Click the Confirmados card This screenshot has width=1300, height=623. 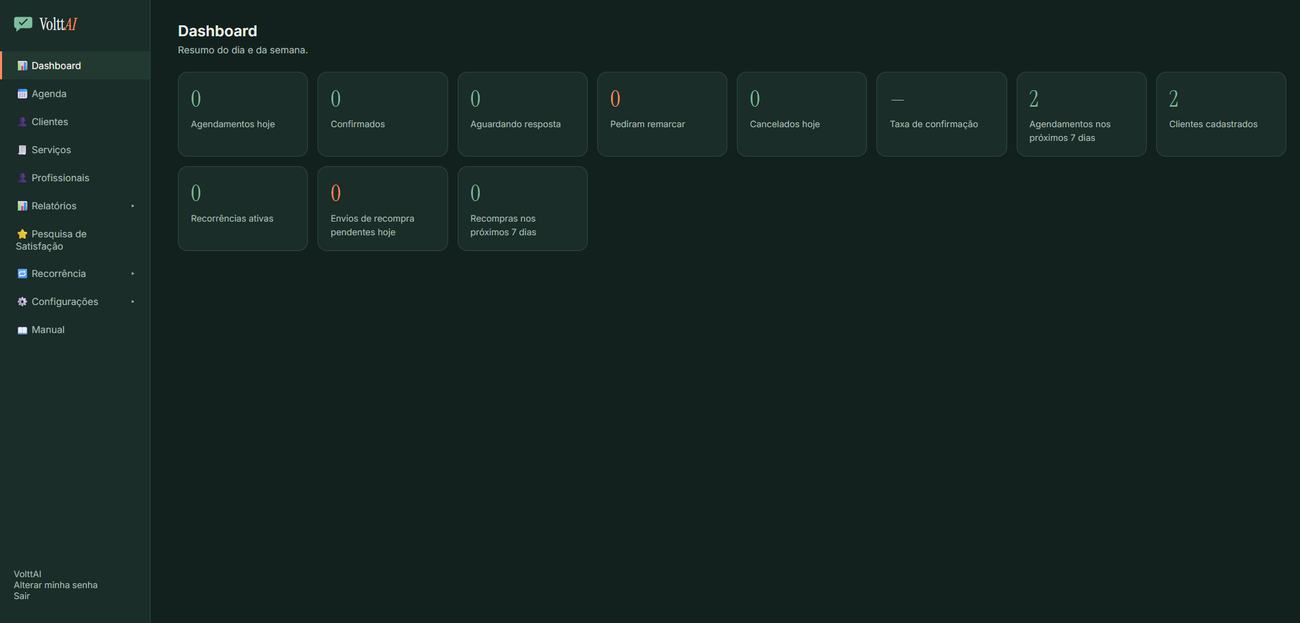pyautogui.click(x=383, y=114)
